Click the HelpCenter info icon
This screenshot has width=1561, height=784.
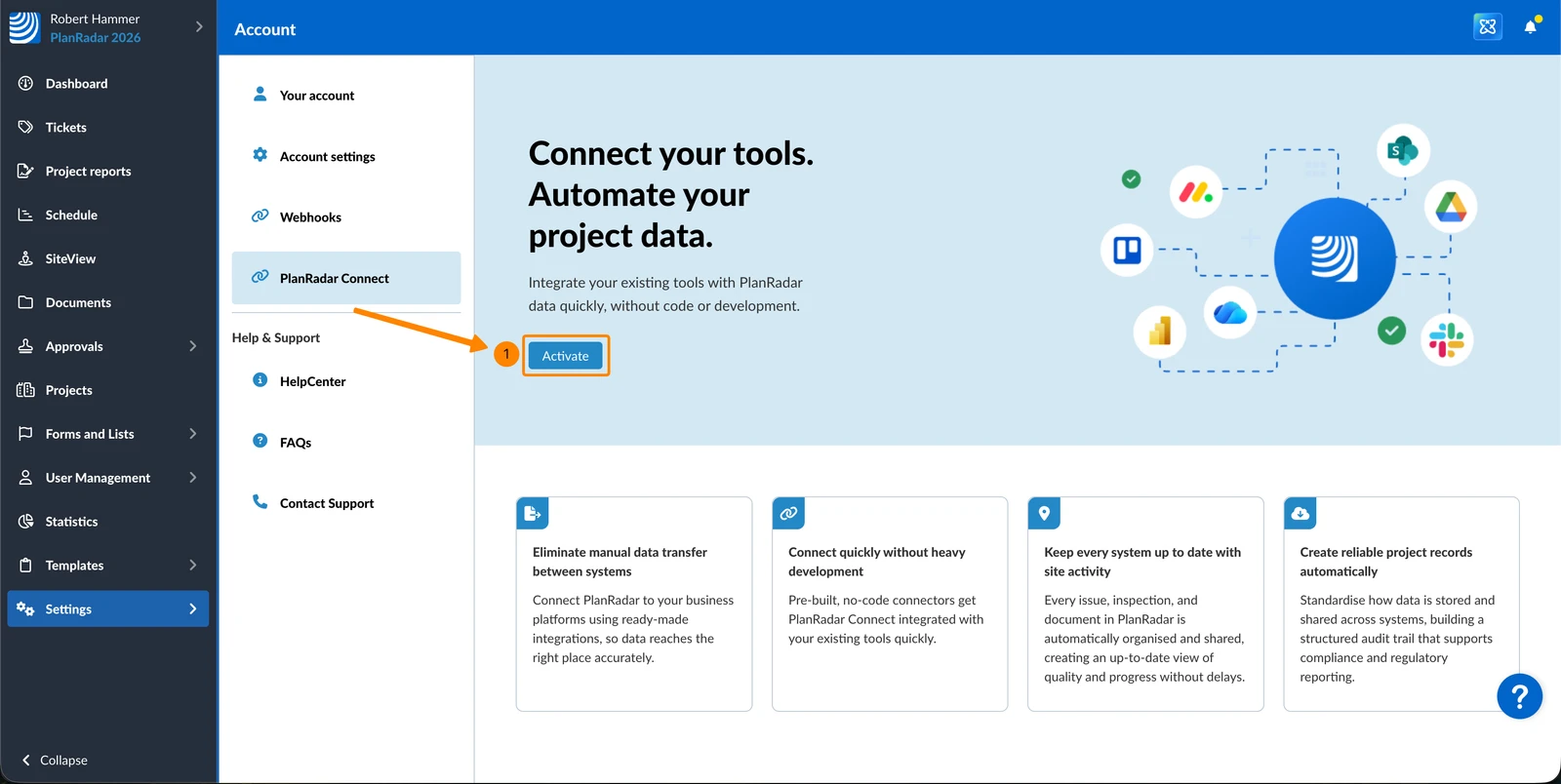[x=260, y=380]
